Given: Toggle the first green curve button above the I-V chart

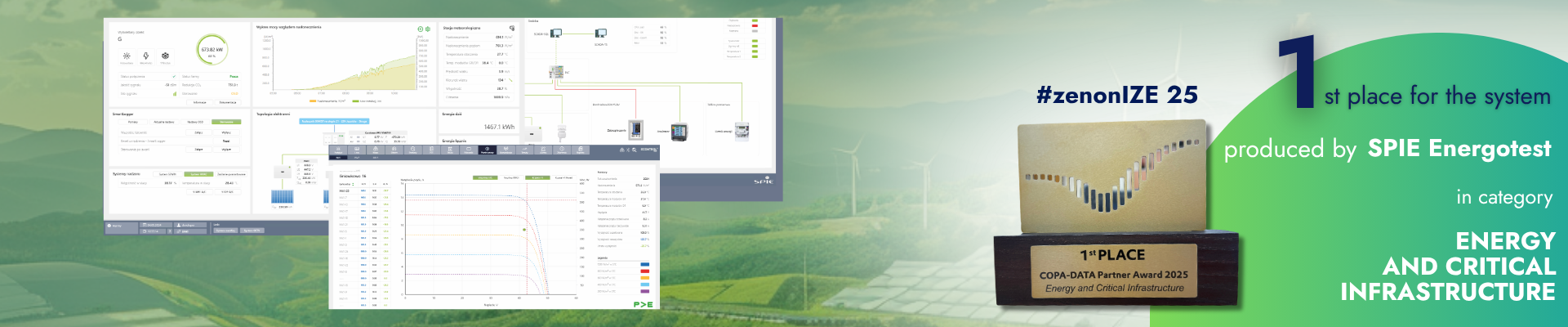Looking at the screenshot, I should click(x=484, y=177).
